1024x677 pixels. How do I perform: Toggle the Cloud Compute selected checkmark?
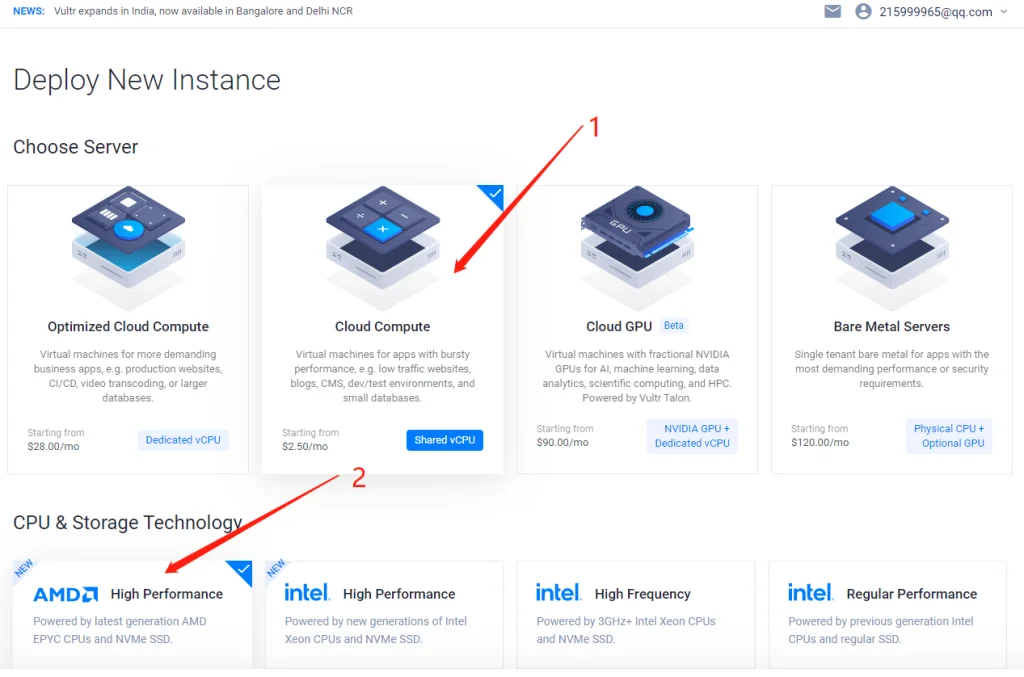click(x=494, y=193)
